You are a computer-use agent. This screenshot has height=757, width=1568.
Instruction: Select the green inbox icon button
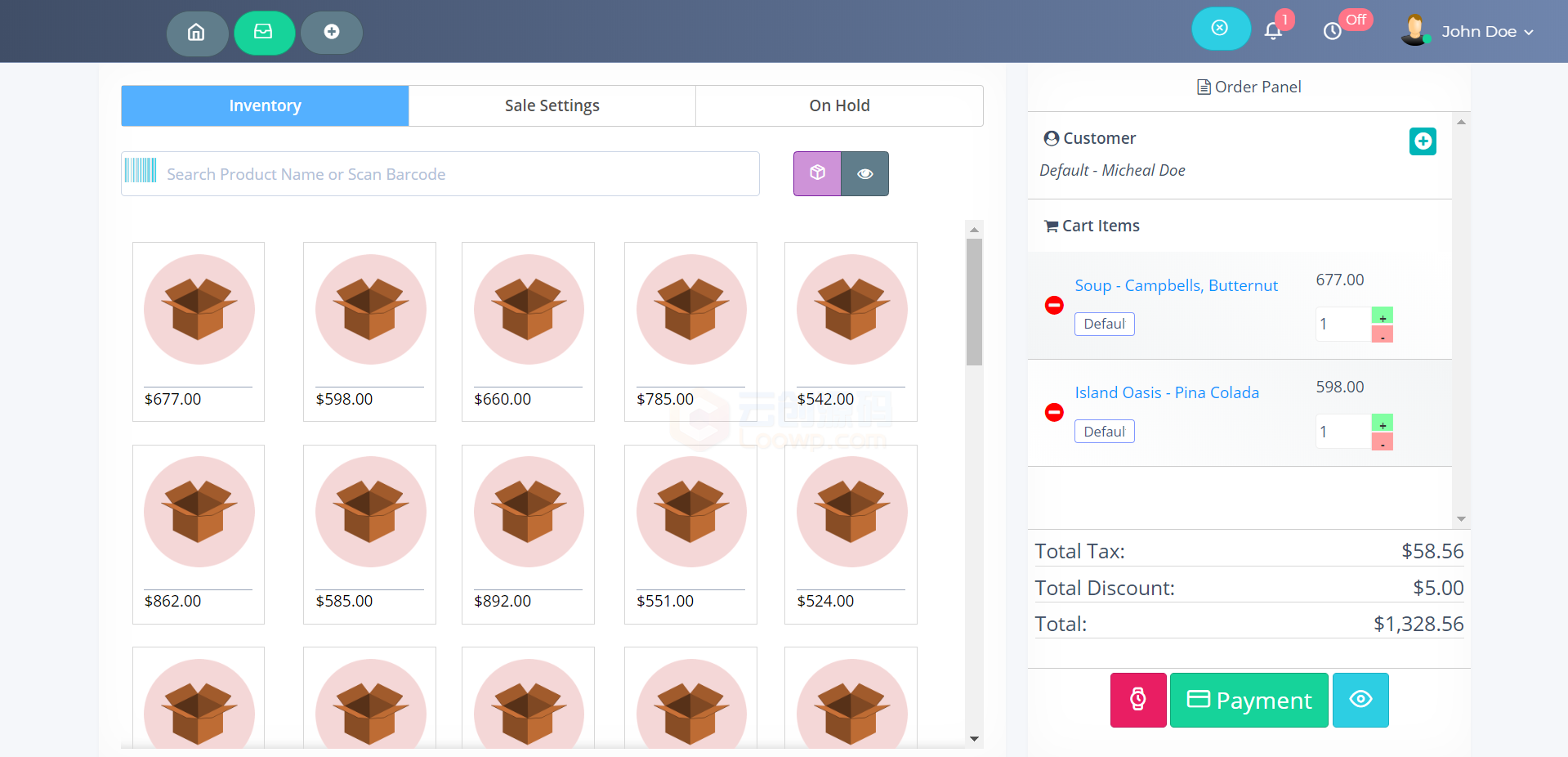pyautogui.click(x=264, y=33)
